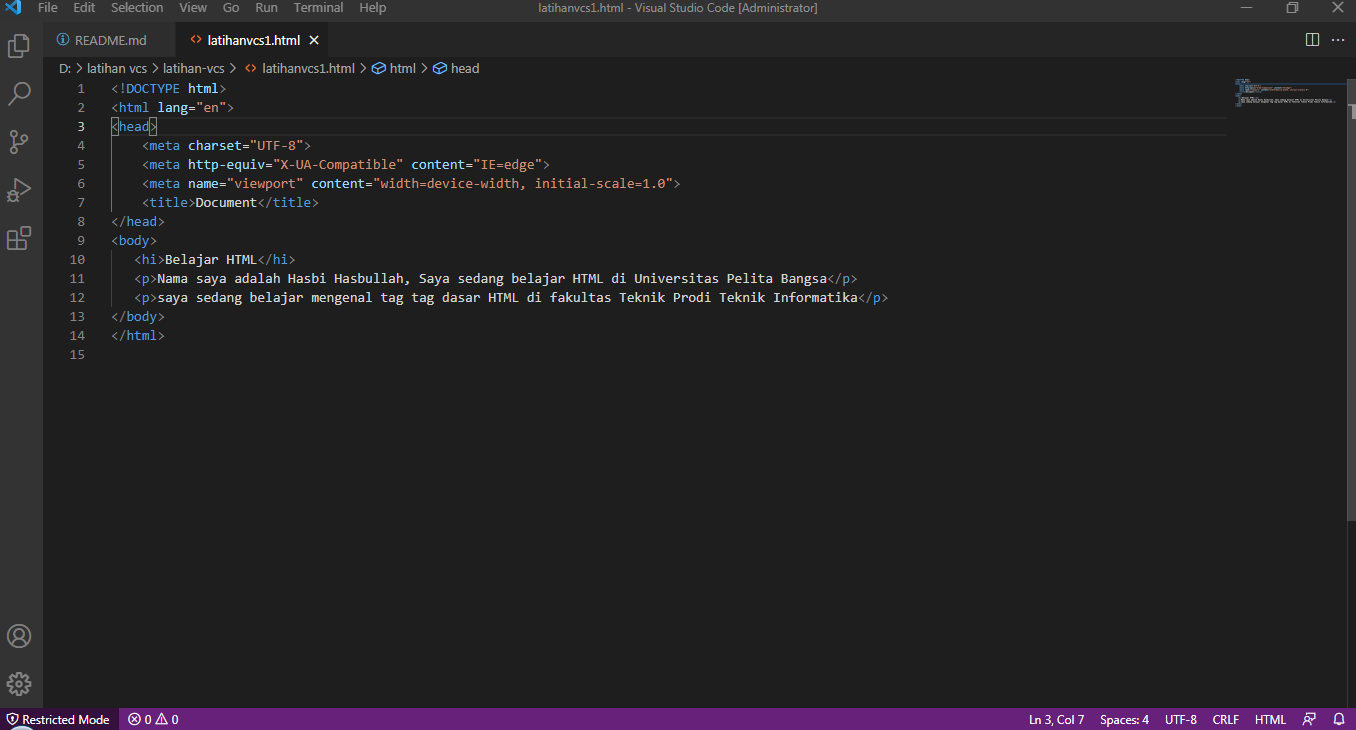Select the latihanvcs1.html tab
Viewport: 1356px width, 730px height.
tap(253, 41)
